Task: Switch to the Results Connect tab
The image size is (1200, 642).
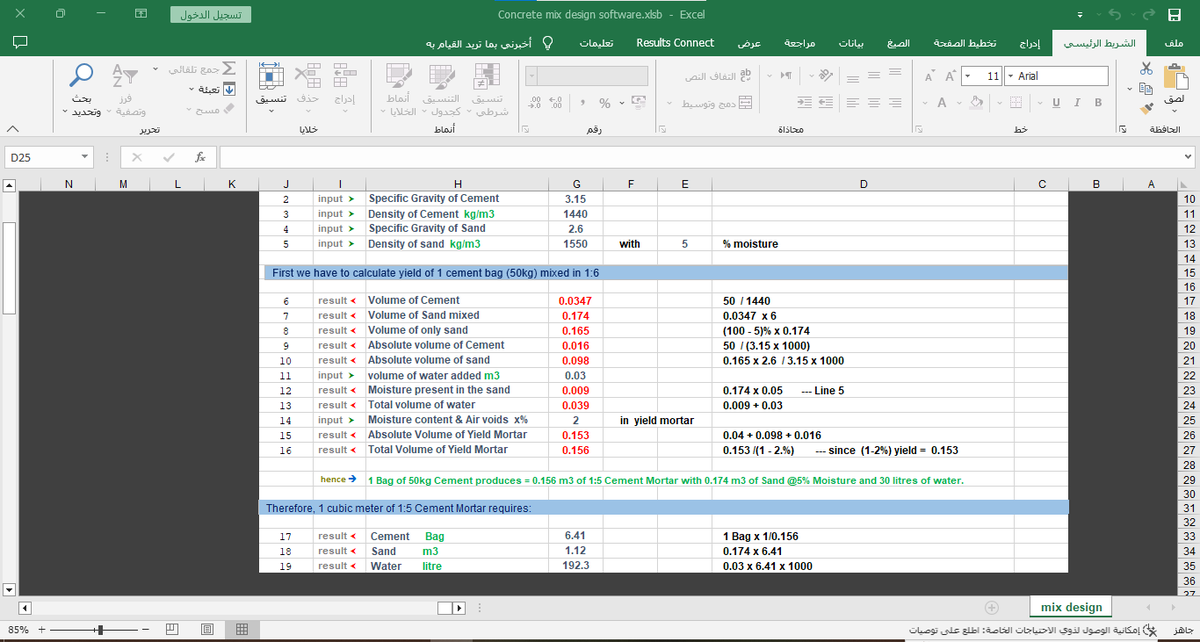Action: coord(675,43)
